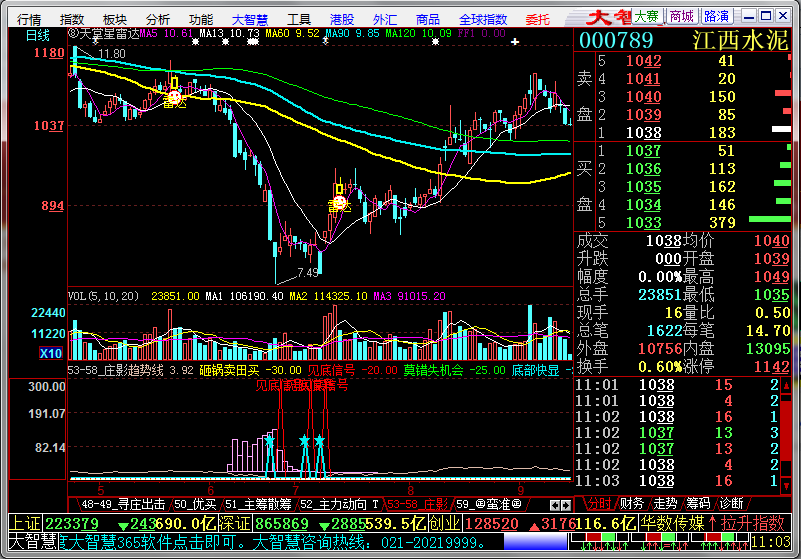This screenshot has width=801, height=559.
Task: Click the MA120 10.09 indicator label
Action: pos(418,34)
